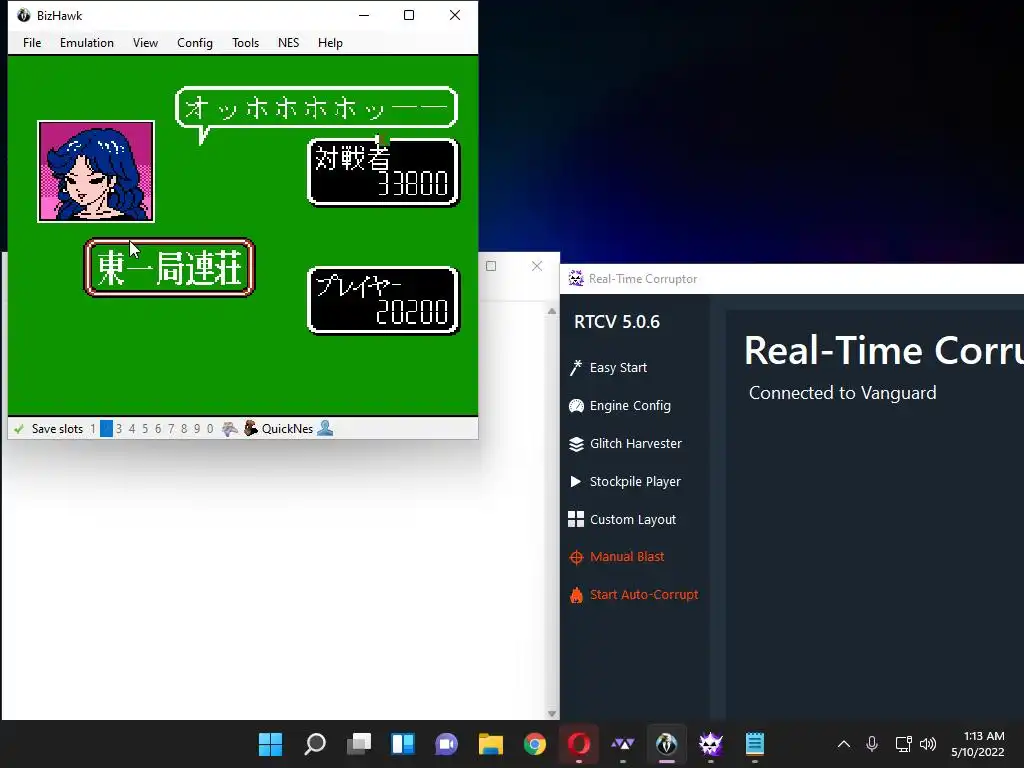Screen dimensions: 1024x768
Task: Open Chat app on taskbar
Action: pyautogui.click(x=447, y=744)
